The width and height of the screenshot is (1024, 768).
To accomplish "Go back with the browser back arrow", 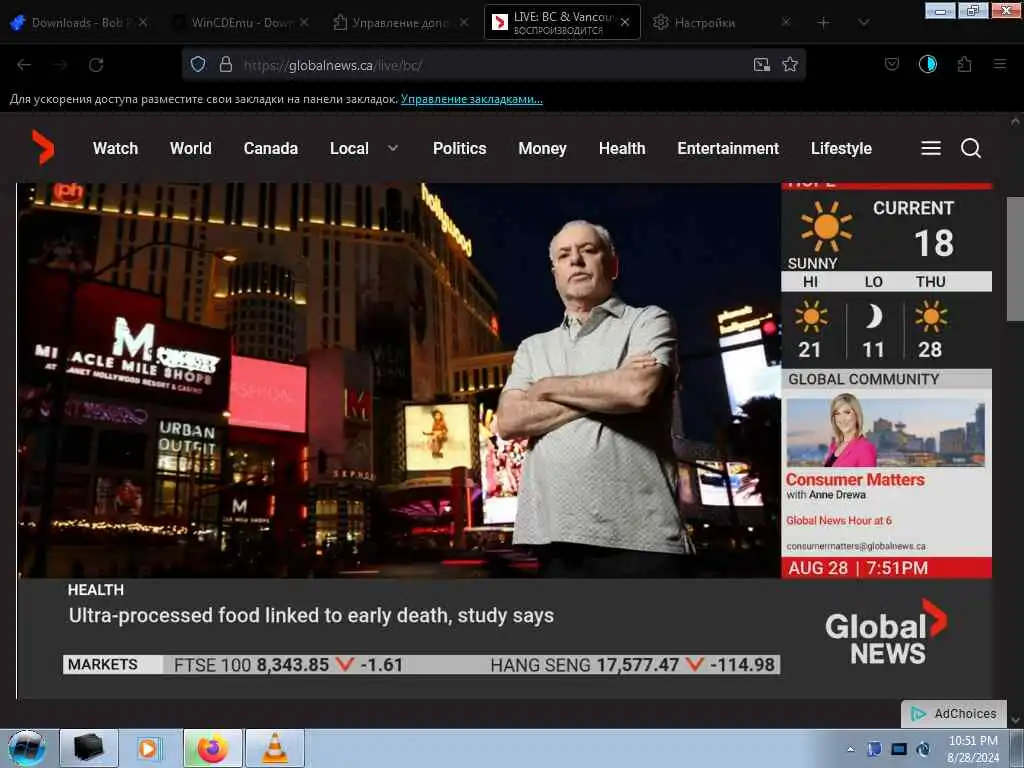I will pos(24,65).
